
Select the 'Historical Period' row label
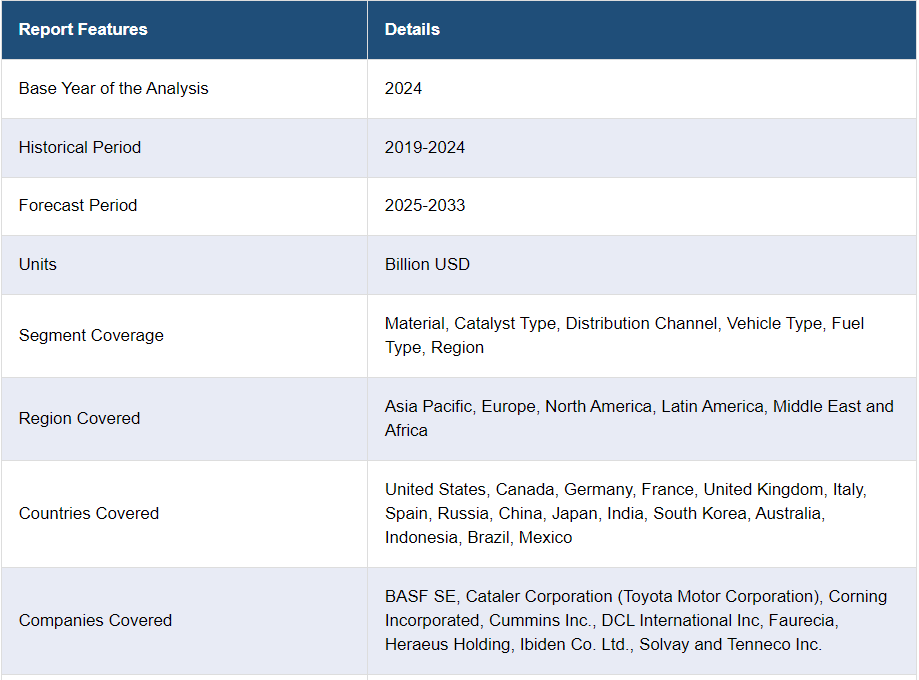click(80, 147)
